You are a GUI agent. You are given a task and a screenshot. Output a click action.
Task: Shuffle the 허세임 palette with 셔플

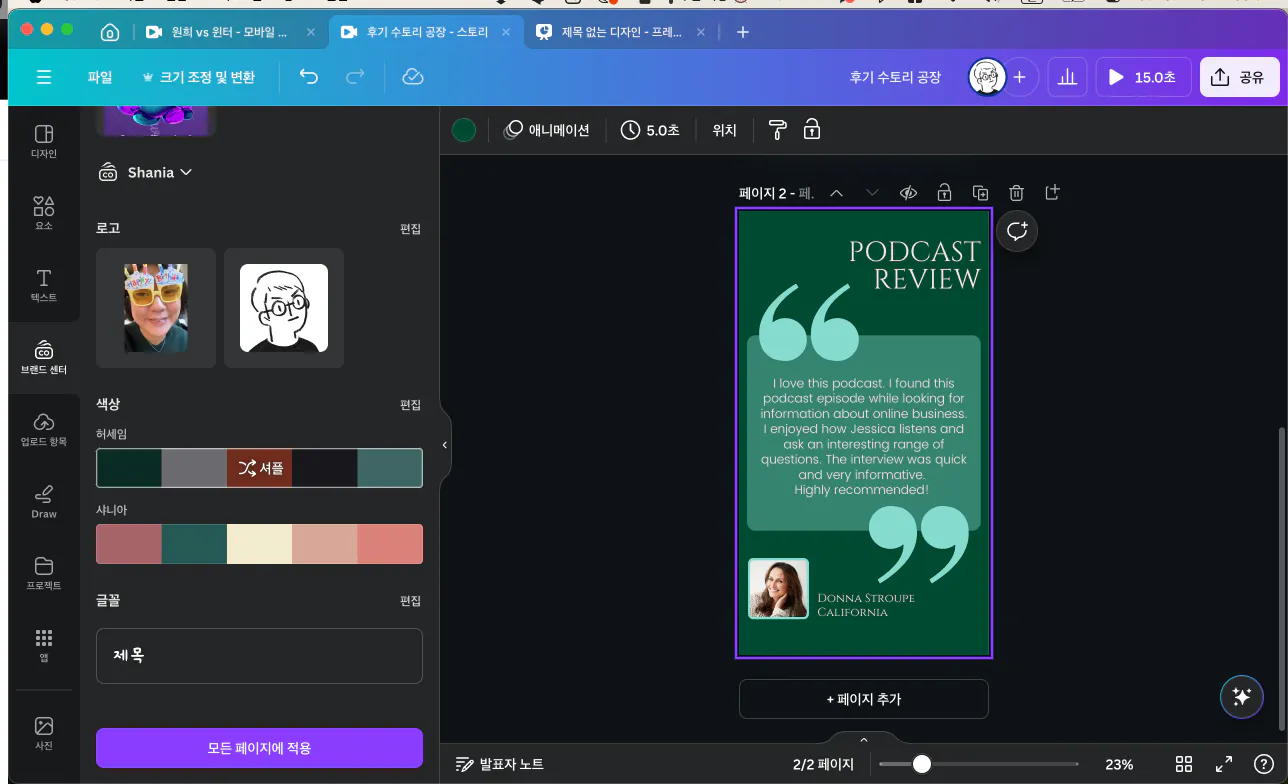coord(260,468)
